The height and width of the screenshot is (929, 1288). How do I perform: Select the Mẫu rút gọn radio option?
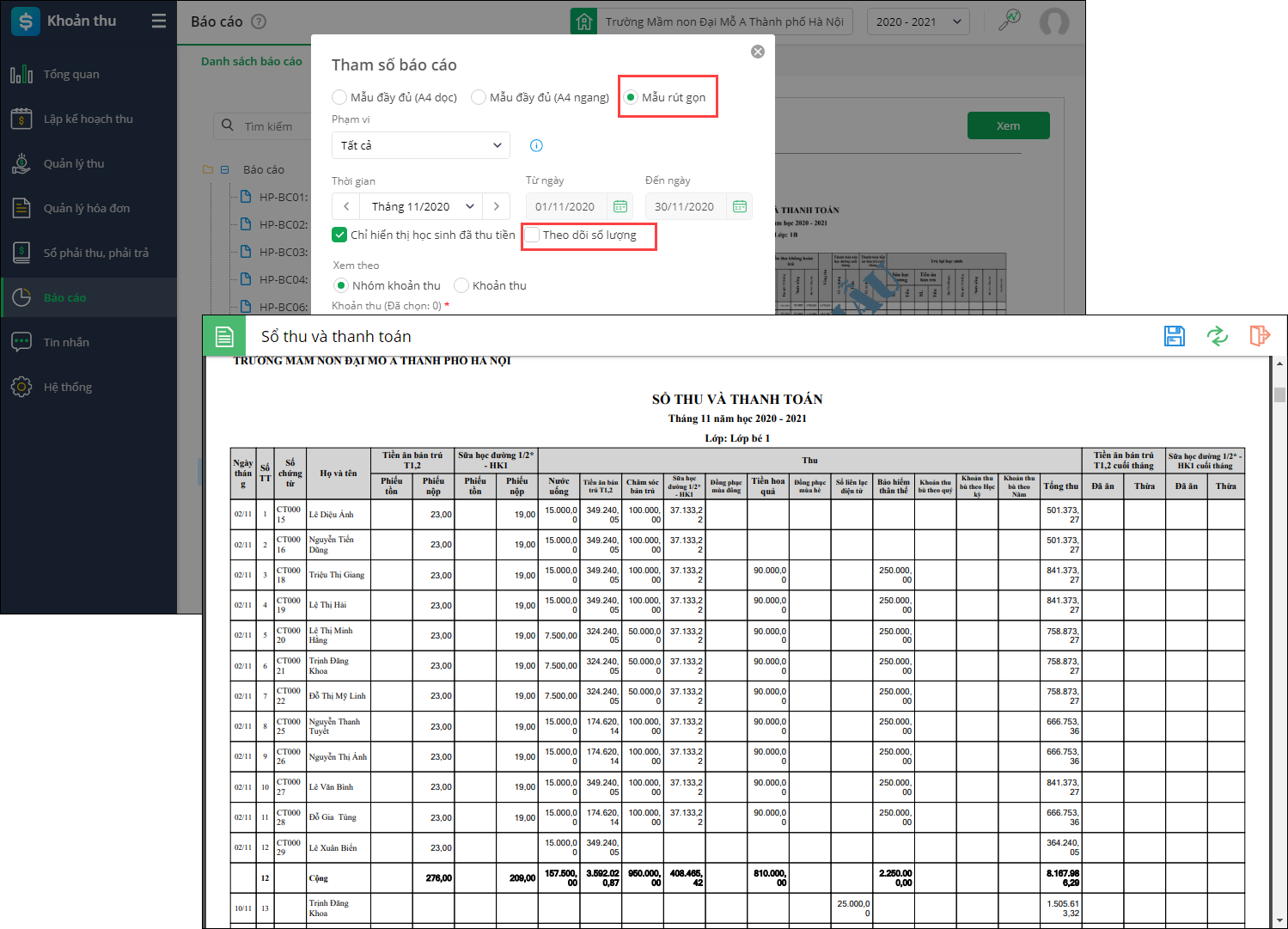coord(631,97)
